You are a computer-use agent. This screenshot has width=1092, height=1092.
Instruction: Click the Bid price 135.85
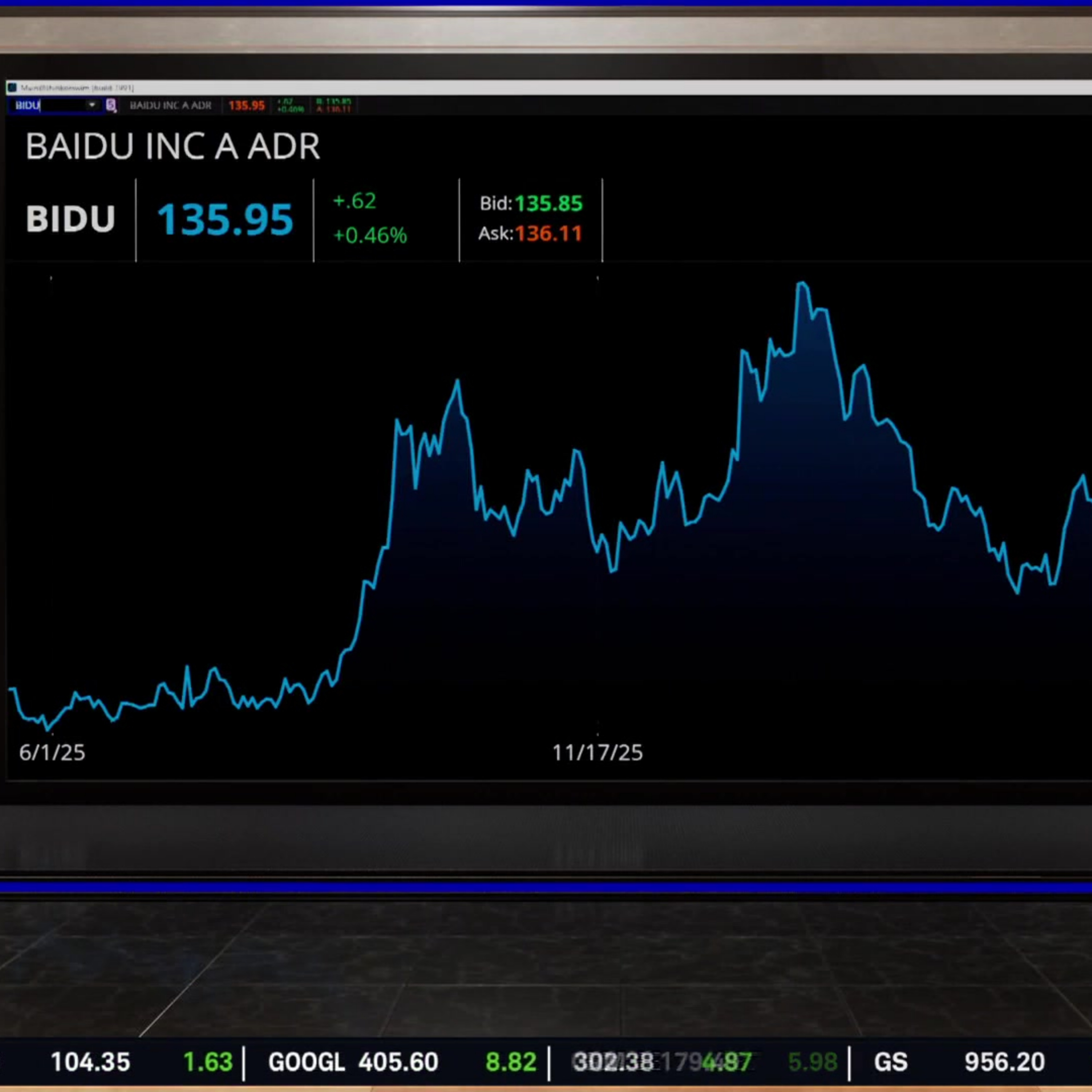click(x=548, y=203)
